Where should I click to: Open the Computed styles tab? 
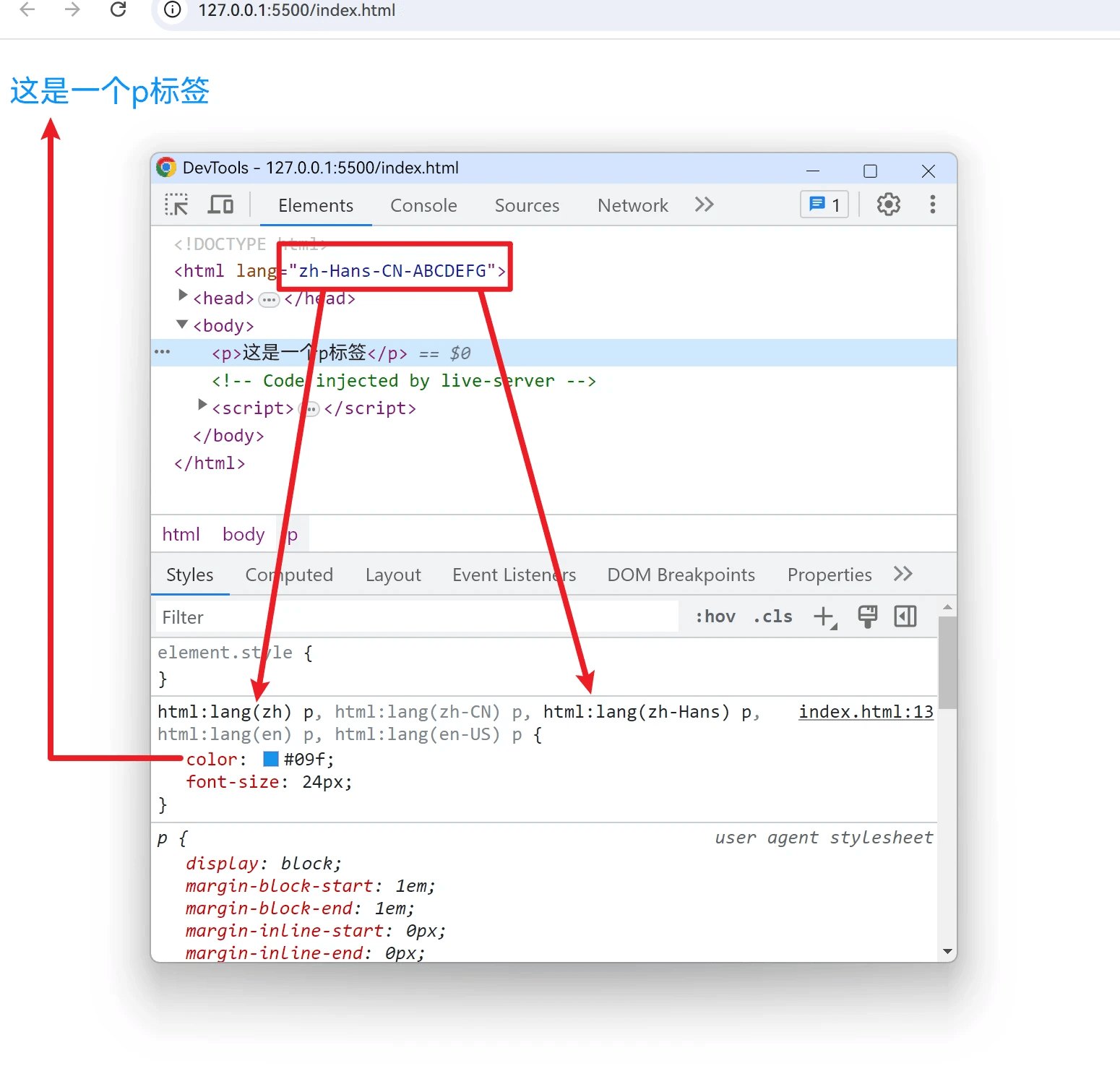click(289, 575)
